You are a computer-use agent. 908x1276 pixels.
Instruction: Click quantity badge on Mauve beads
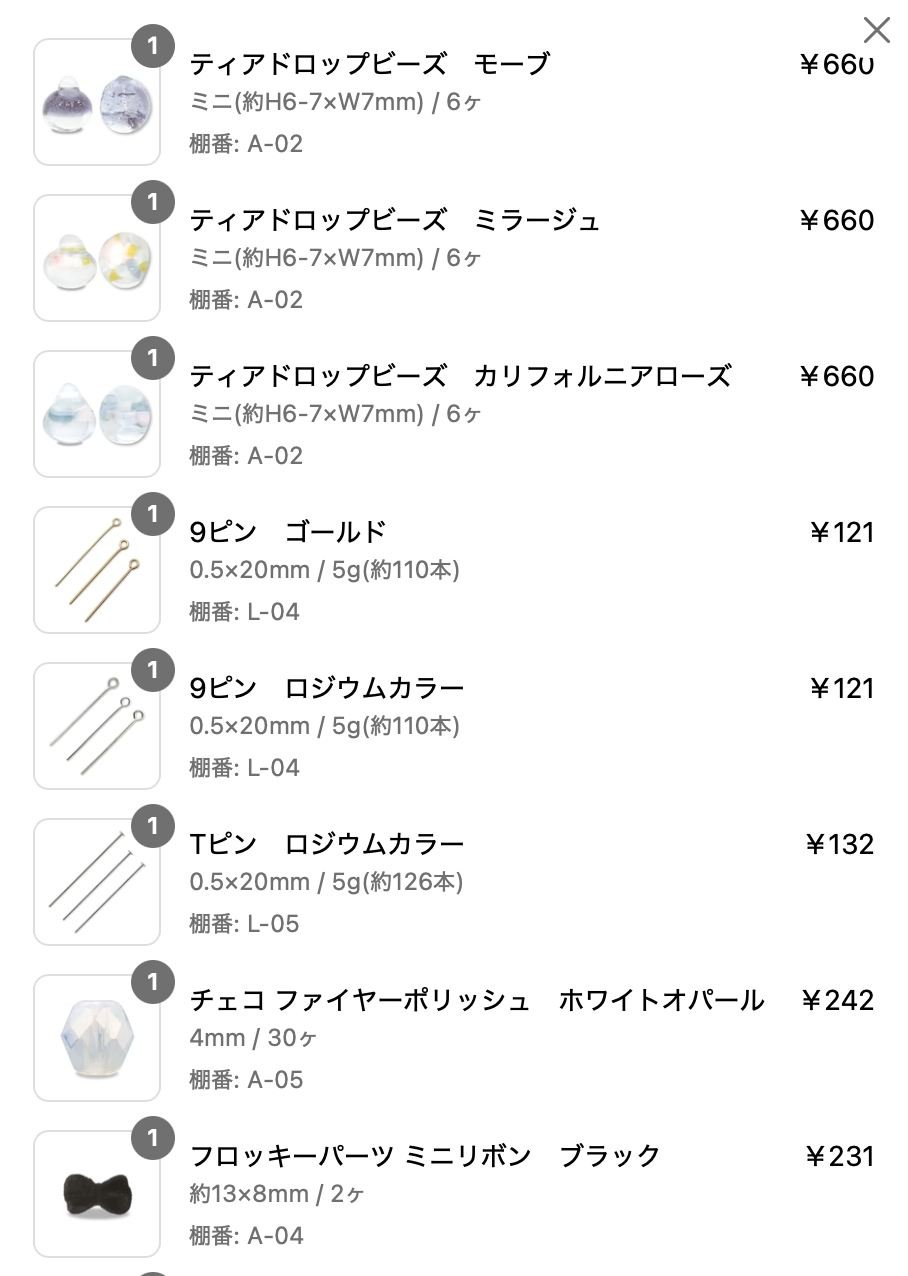point(152,47)
